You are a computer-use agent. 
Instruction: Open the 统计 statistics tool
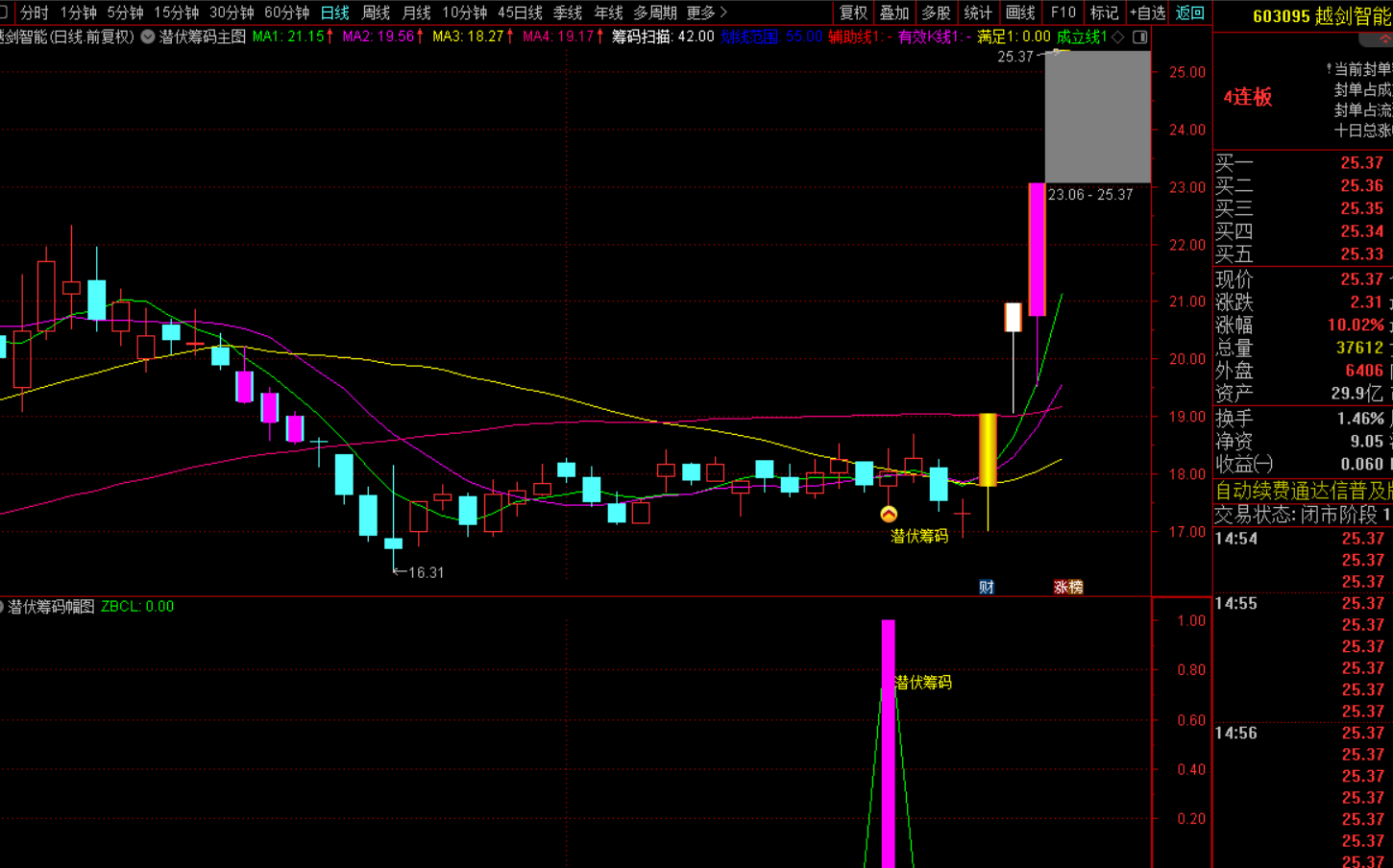point(978,12)
